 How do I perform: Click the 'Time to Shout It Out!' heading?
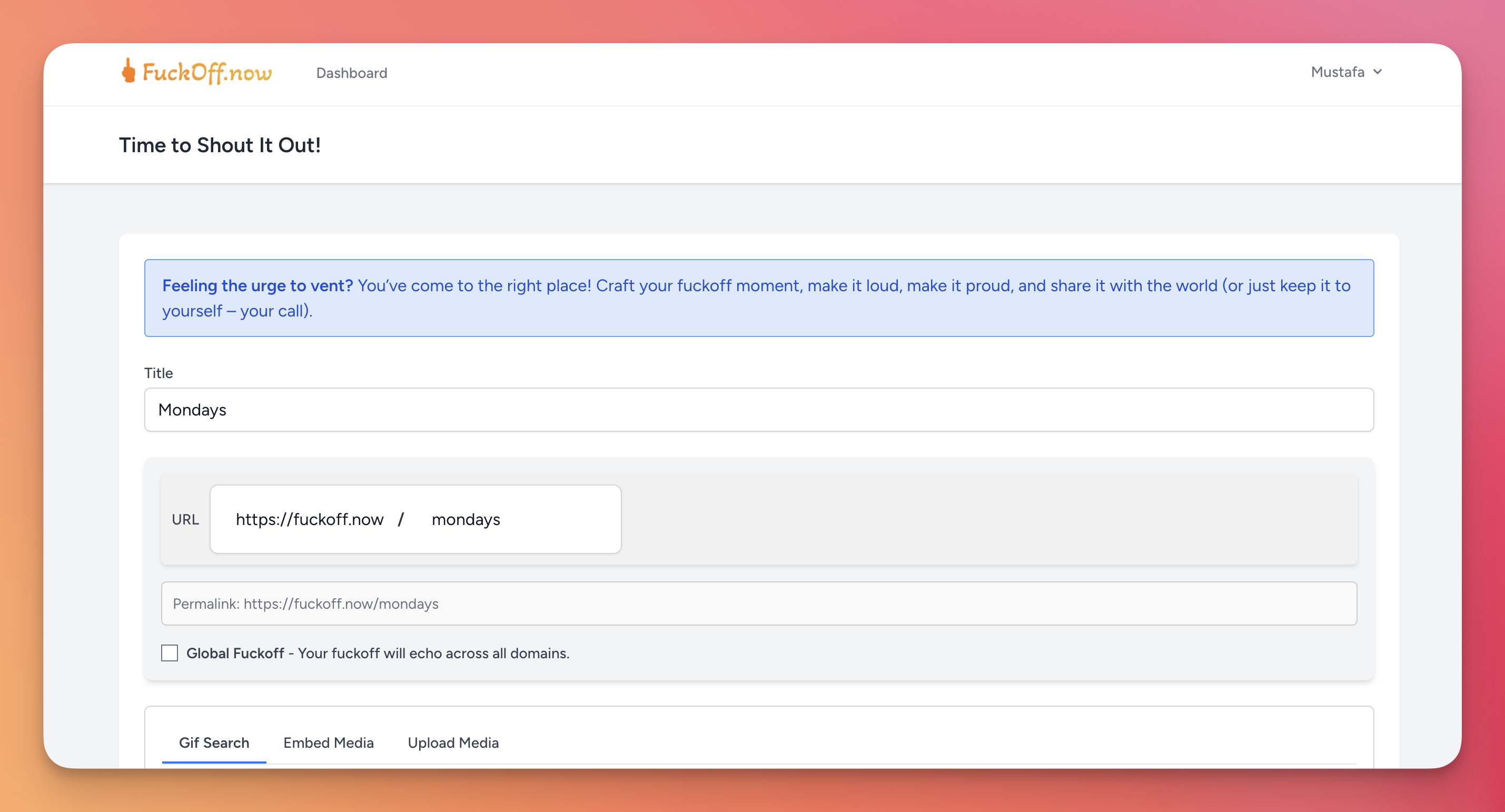tap(220, 145)
